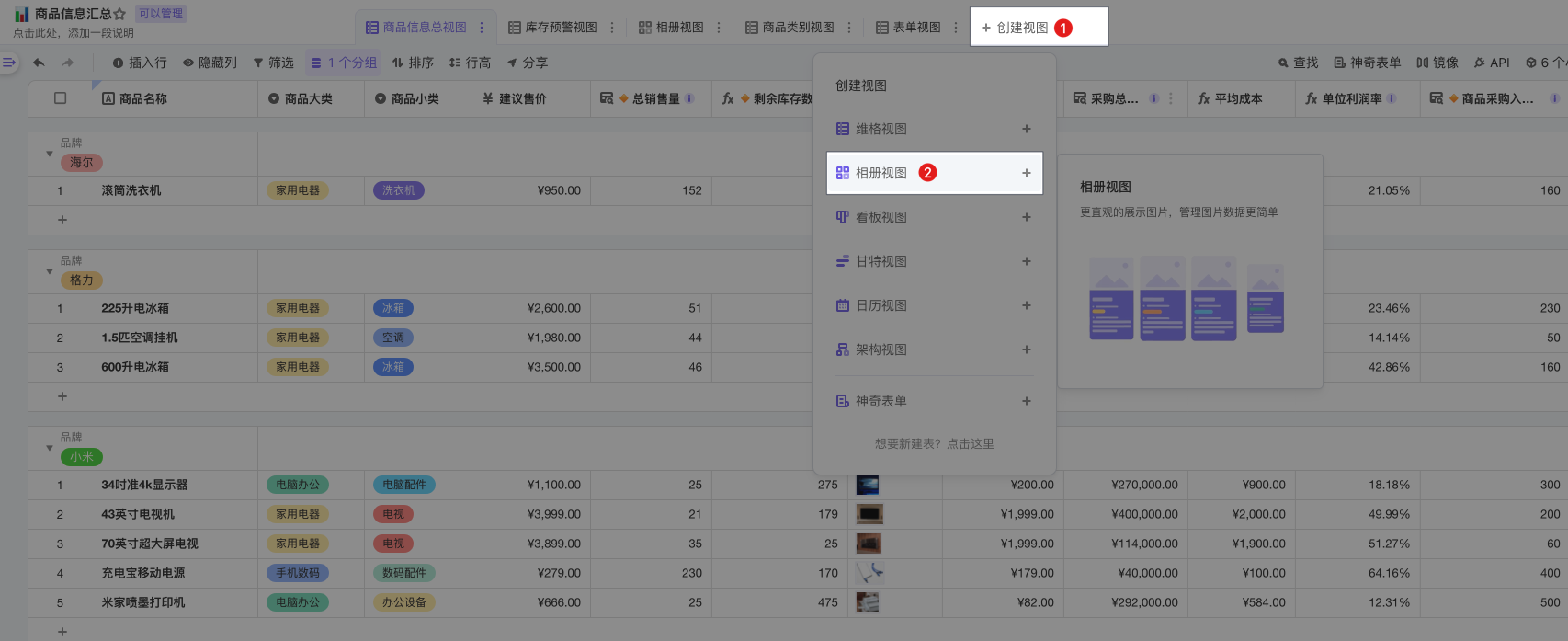The width and height of the screenshot is (1568, 641).
Task: Select 相册视图 in create view menu
Action: [934, 173]
